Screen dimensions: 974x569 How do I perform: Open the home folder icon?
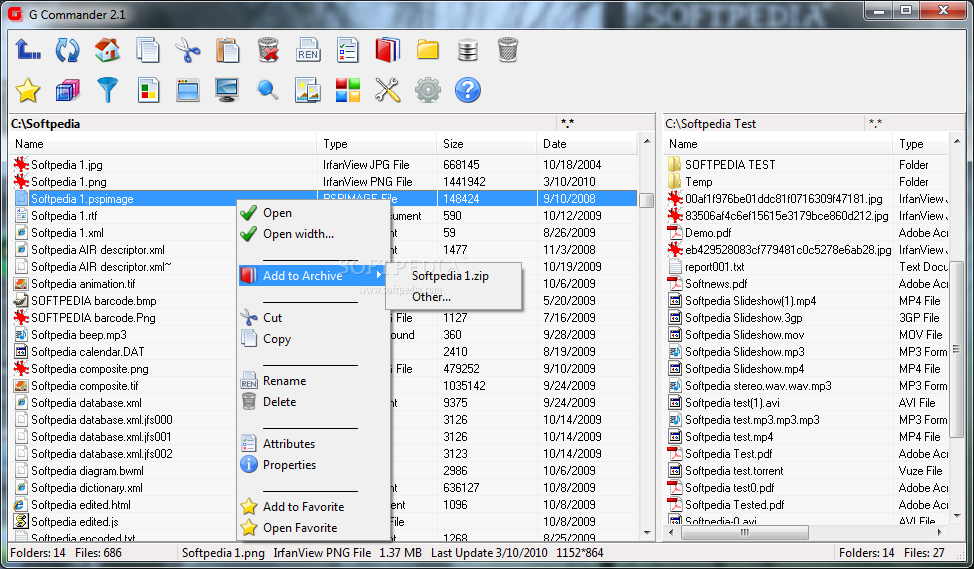107,50
